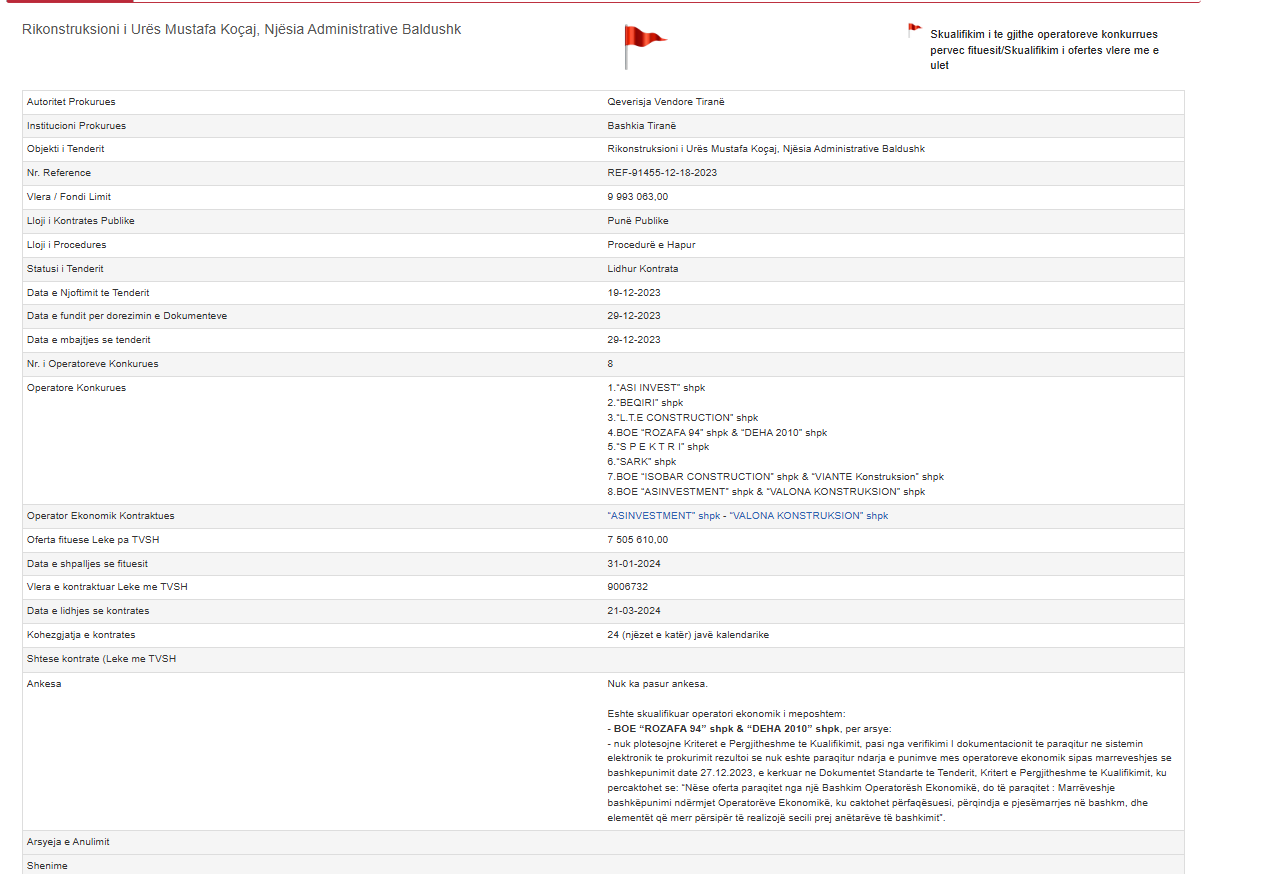This screenshot has height=874, width=1274.
Task: Click competitor 7 BOE "ISOBAR CONSTRUCTION" entry
Action: tap(775, 477)
